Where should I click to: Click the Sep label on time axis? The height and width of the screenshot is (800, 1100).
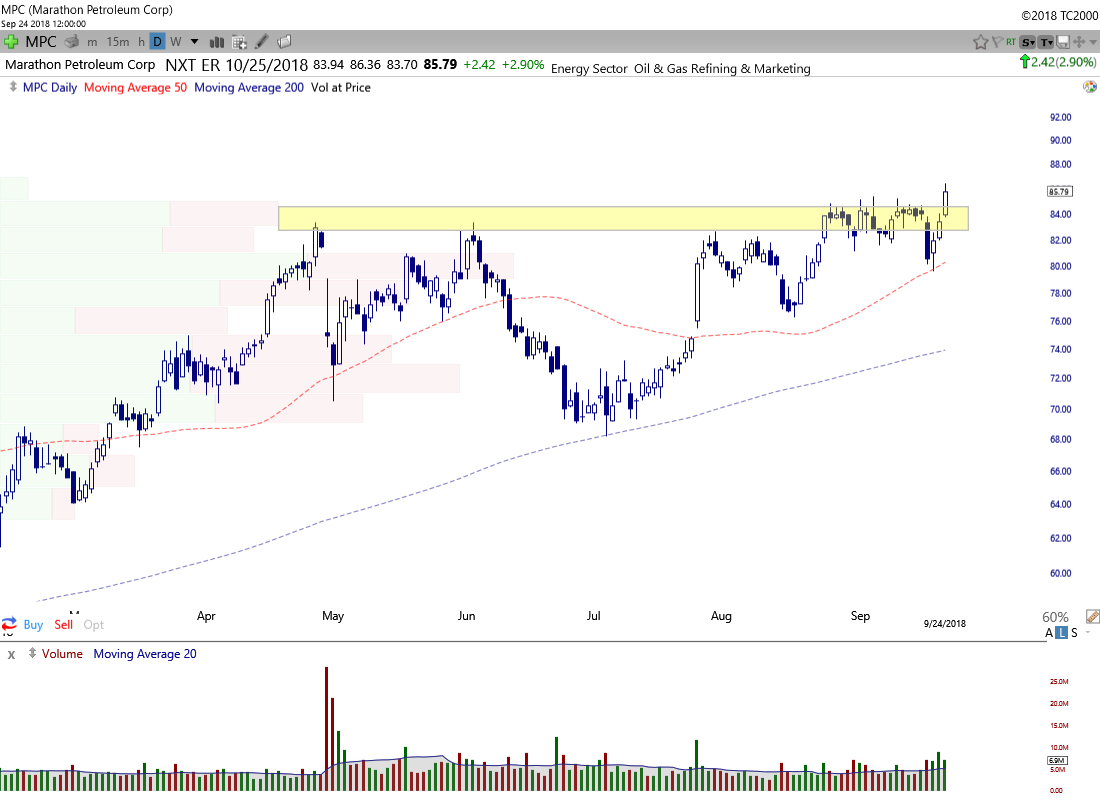860,616
